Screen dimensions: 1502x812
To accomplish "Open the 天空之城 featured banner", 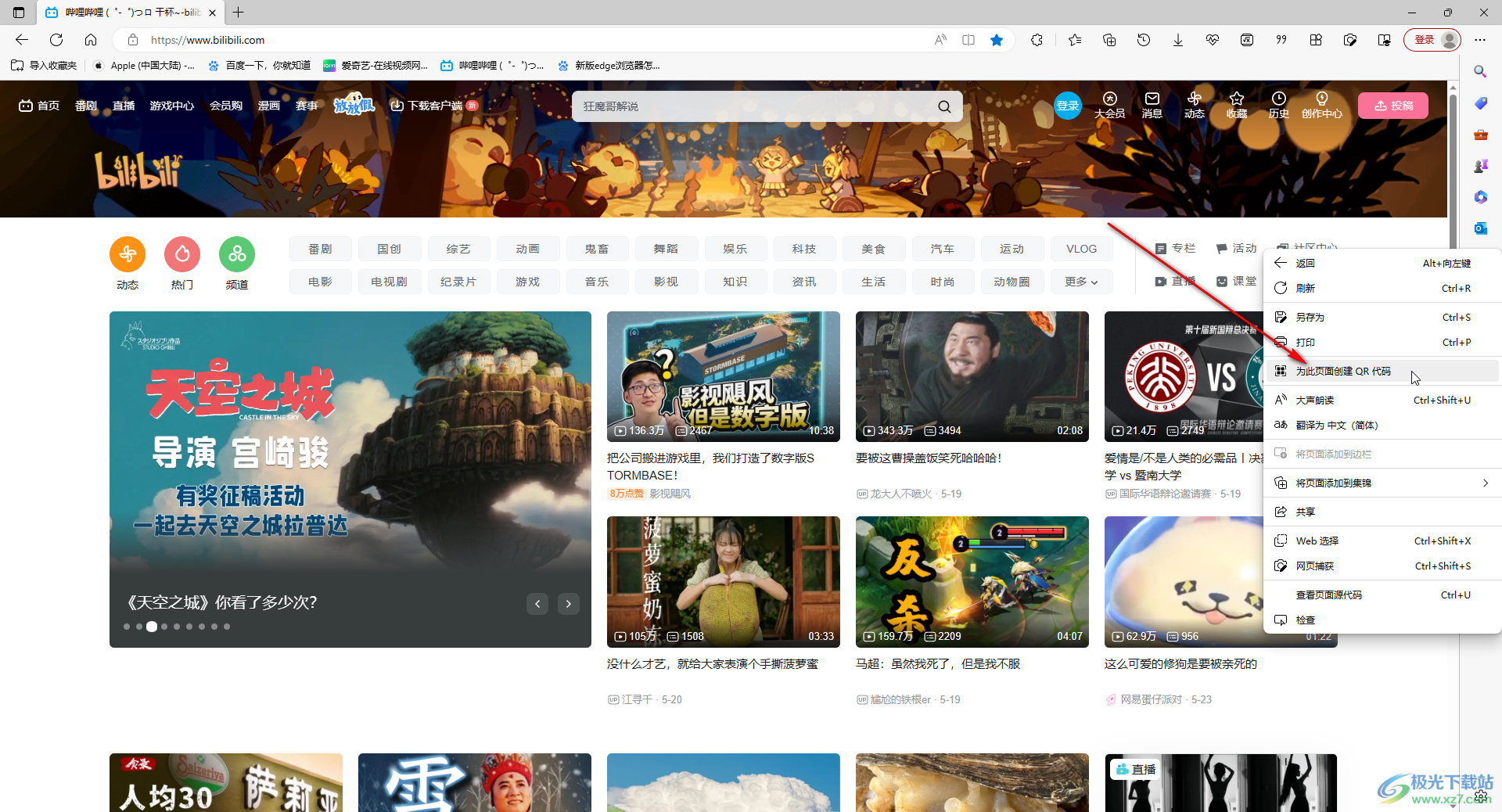I will (350, 479).
